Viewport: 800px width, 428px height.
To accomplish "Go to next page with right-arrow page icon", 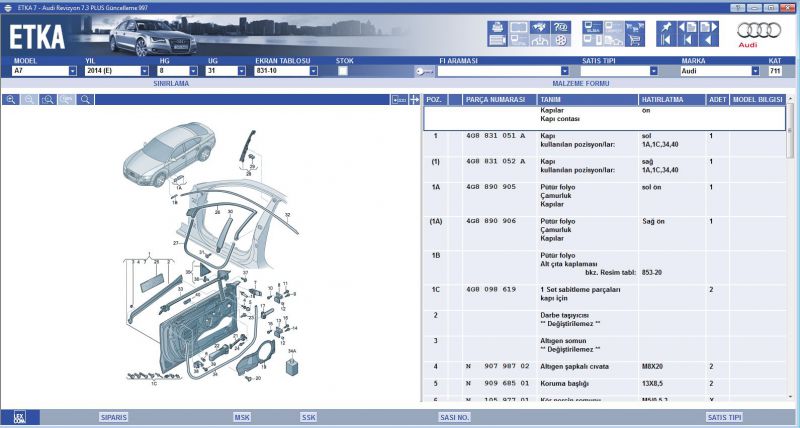I will tap(708, 27).
